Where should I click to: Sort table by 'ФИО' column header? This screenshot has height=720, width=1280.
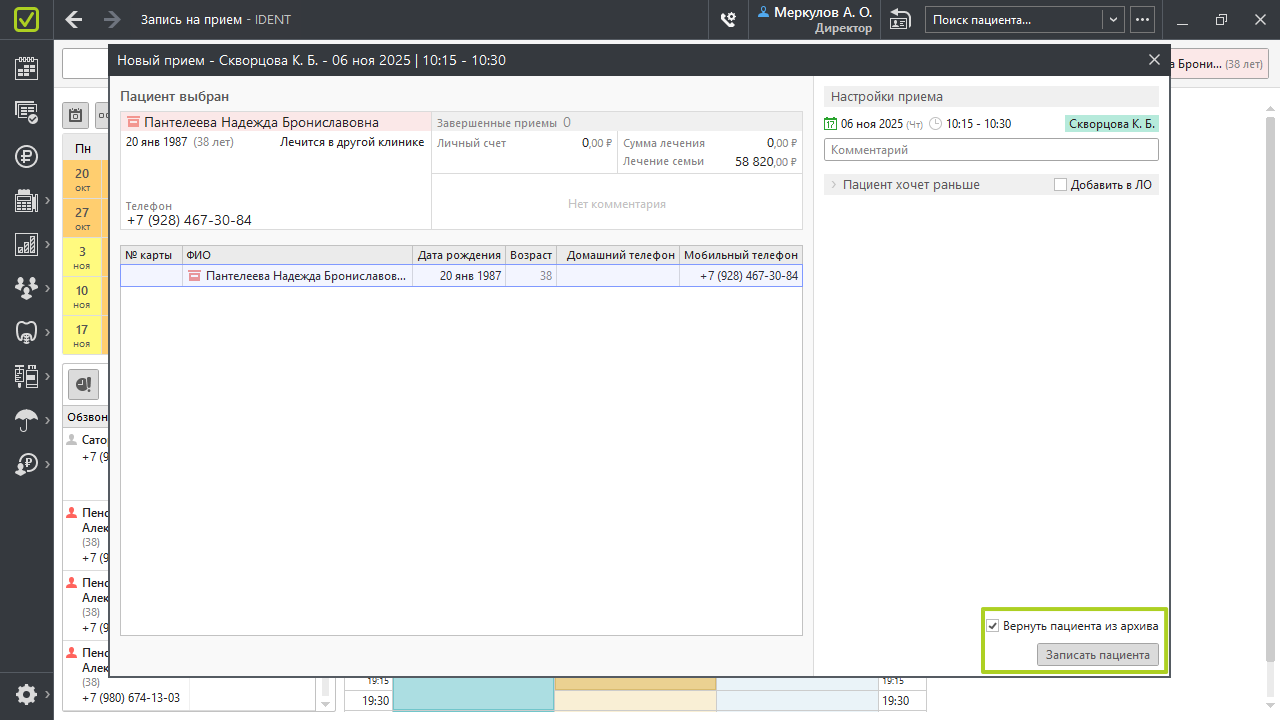point(297,255)
